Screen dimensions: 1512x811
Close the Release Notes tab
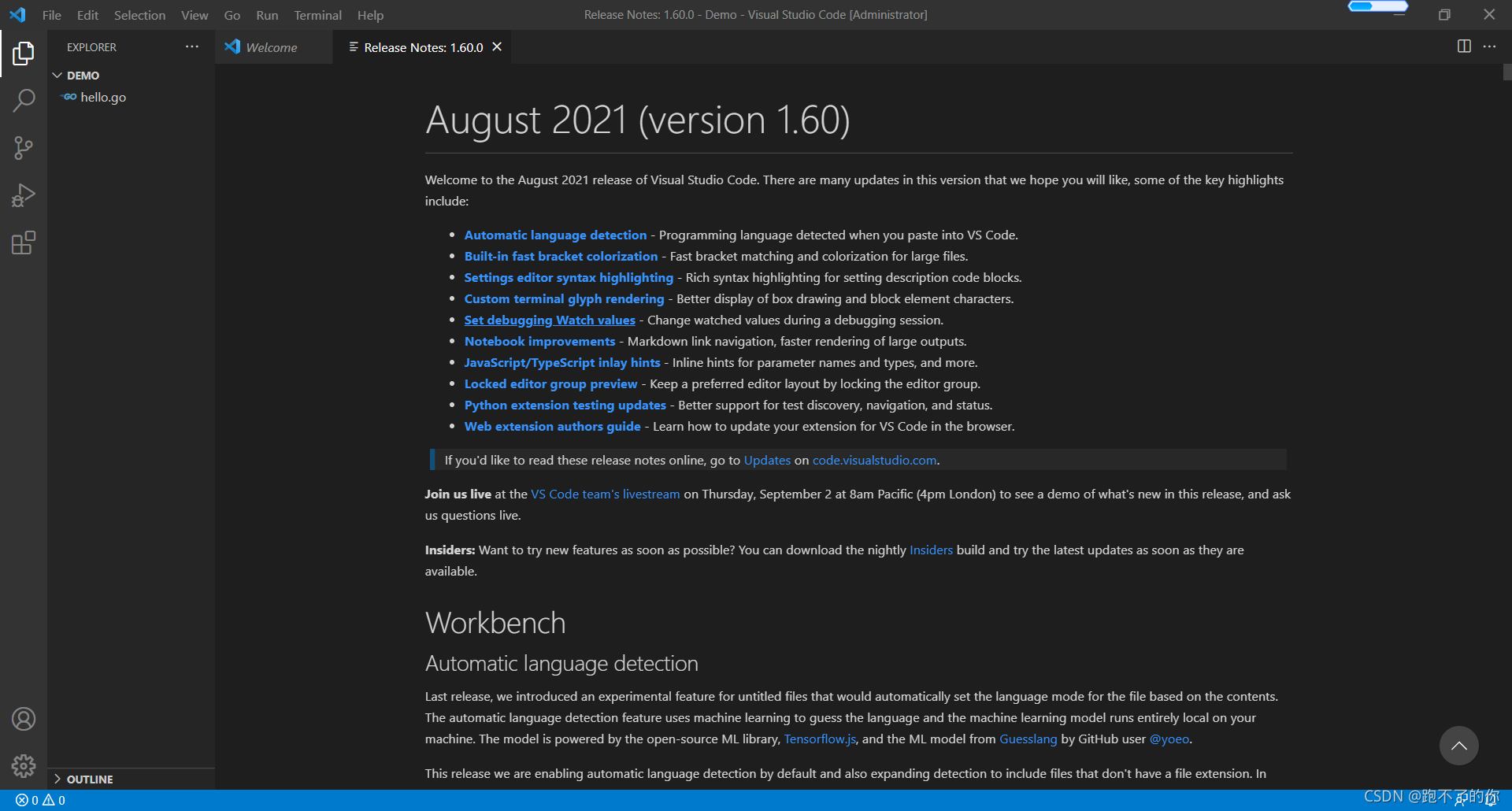[497, 47]
